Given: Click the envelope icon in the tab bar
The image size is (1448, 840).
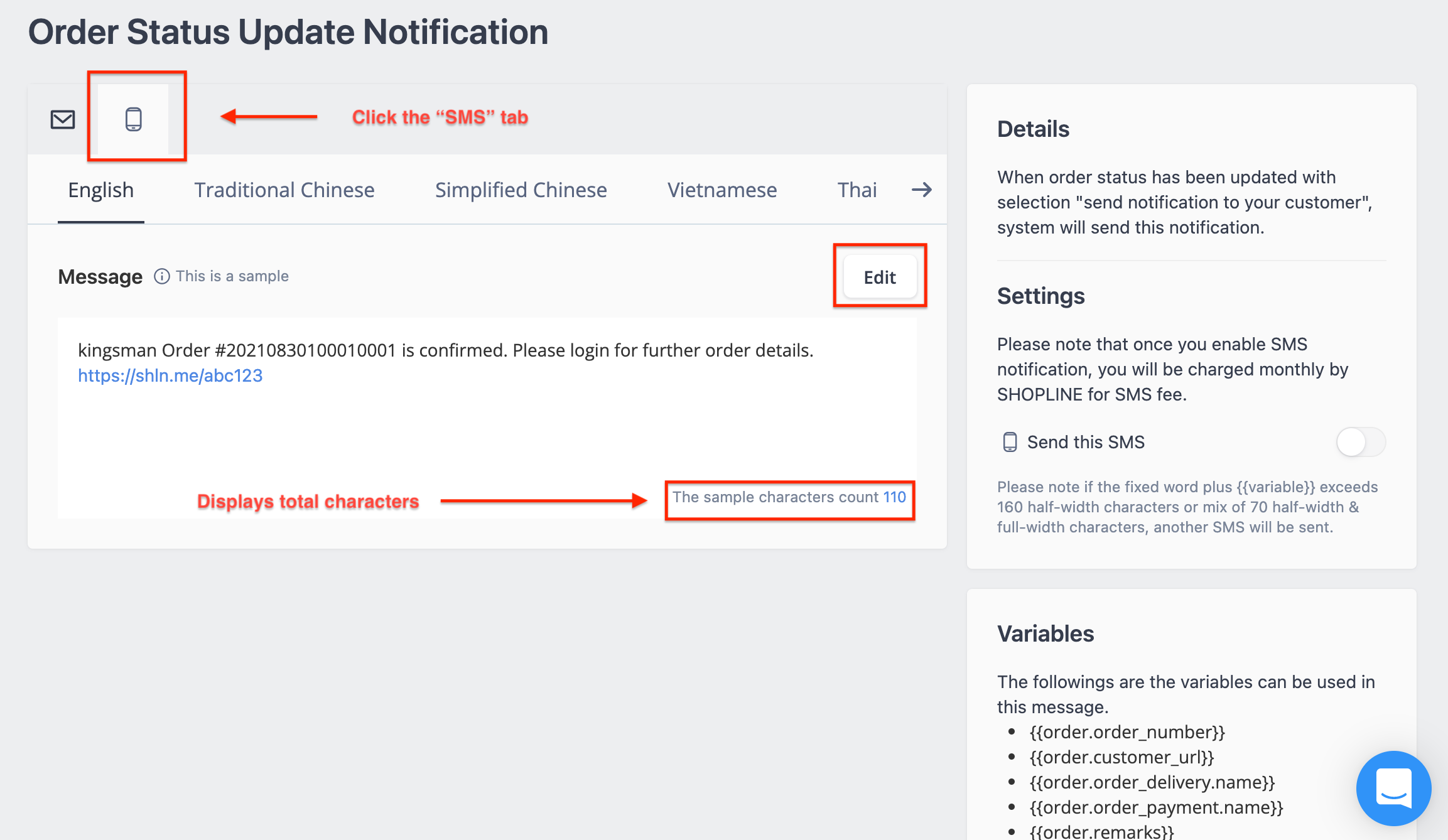Looking at the screenshot, I should click(x=62, y=119).
